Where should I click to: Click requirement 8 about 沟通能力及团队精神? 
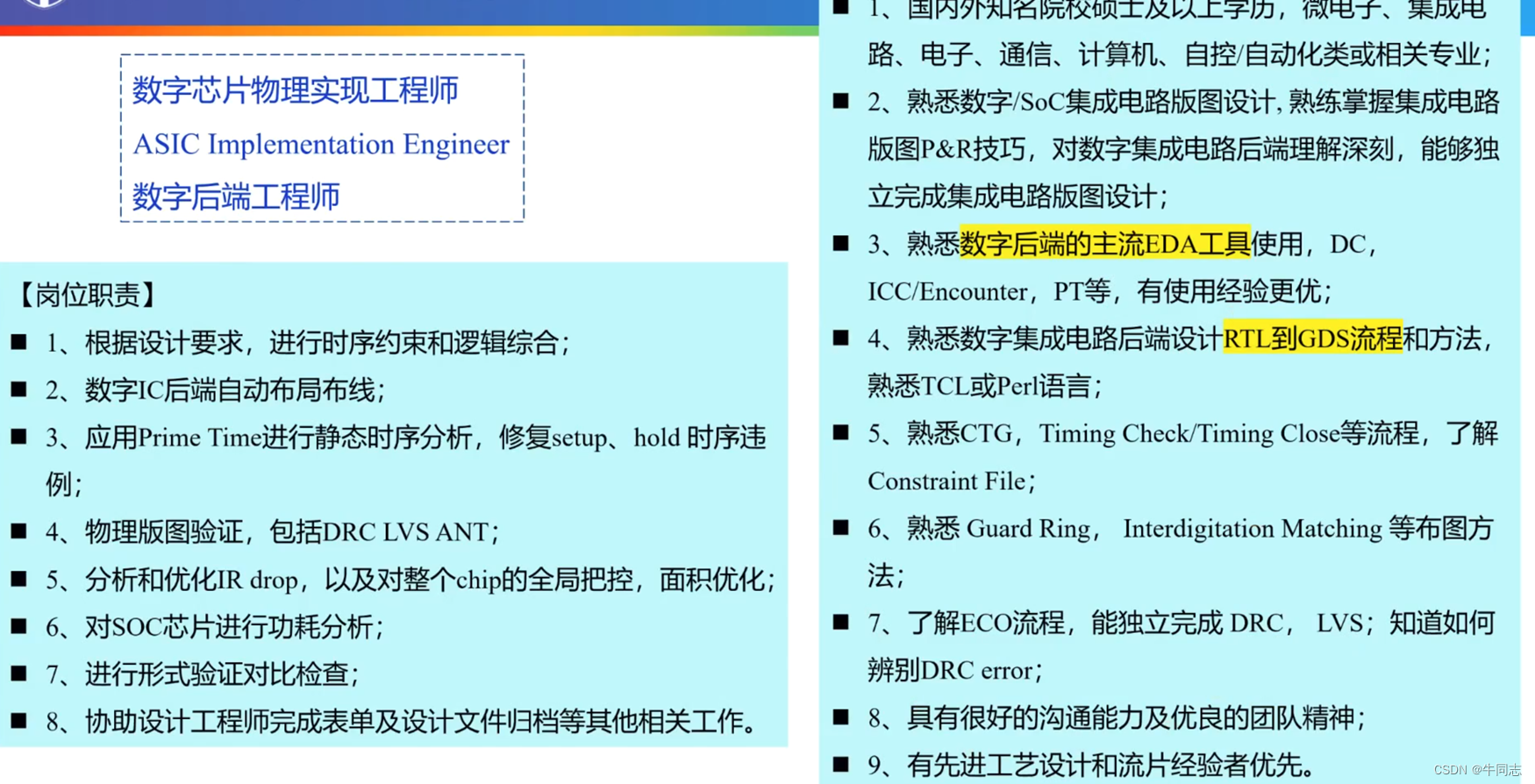coord(1117,718)
